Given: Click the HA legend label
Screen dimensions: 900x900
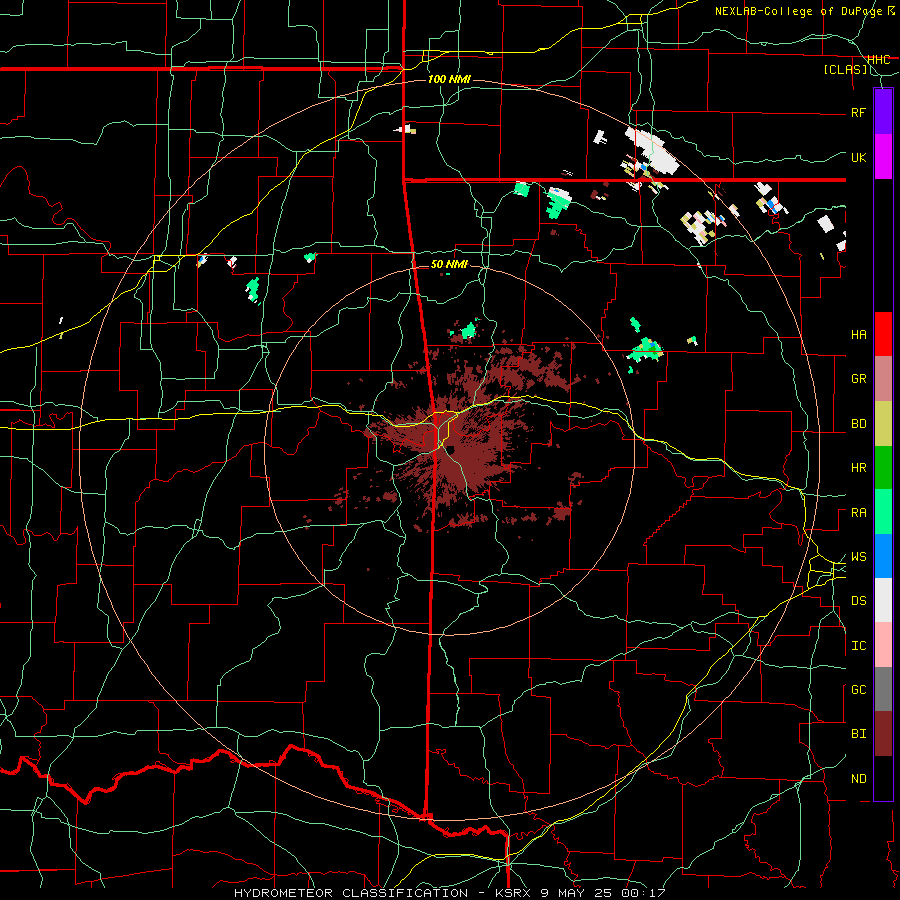Looking at the screenshot, I should pos(858,335).
